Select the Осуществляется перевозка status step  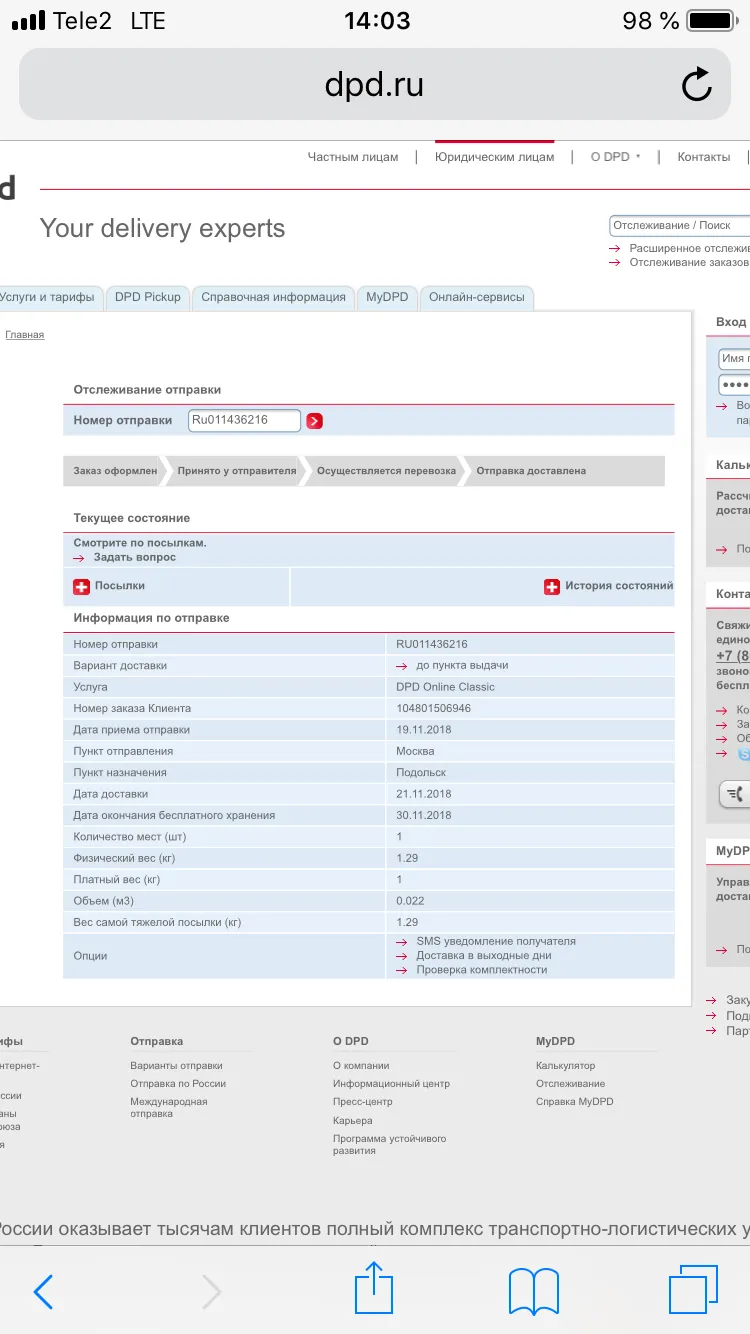386,471
